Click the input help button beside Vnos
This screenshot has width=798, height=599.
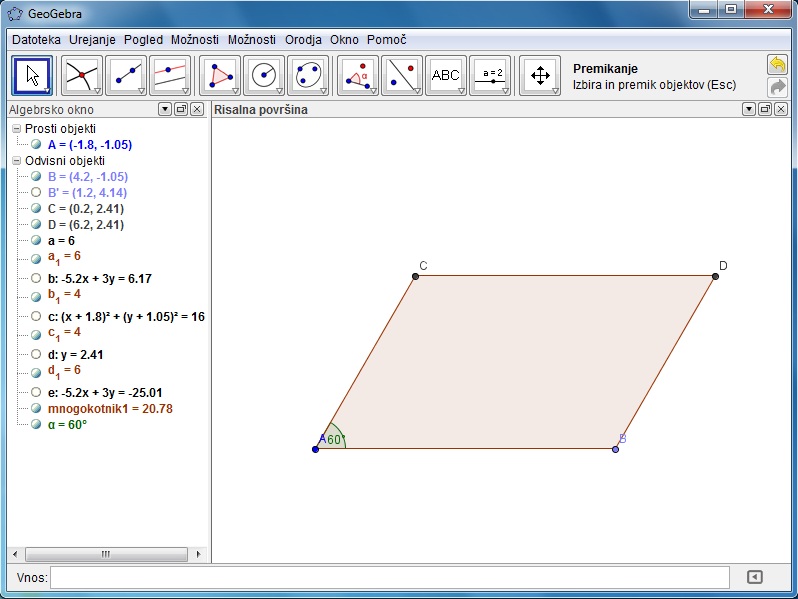(755, 577)
